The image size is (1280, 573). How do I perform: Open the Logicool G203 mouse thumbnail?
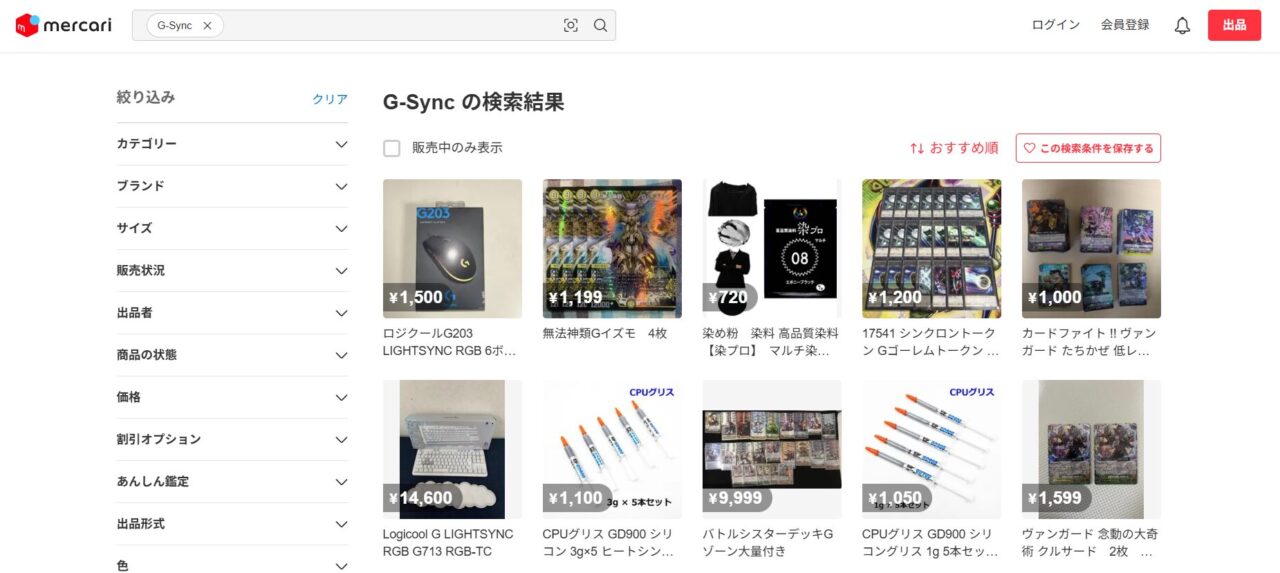(x=452, y=248)
